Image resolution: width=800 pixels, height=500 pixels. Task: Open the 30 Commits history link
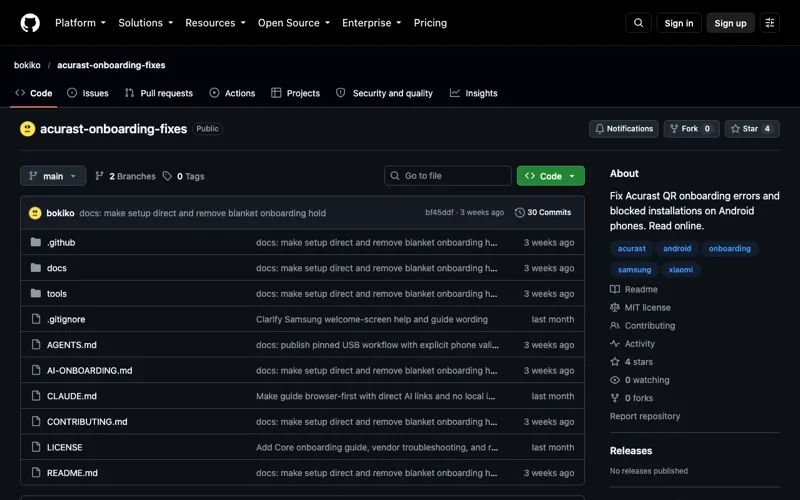point(543,212)
